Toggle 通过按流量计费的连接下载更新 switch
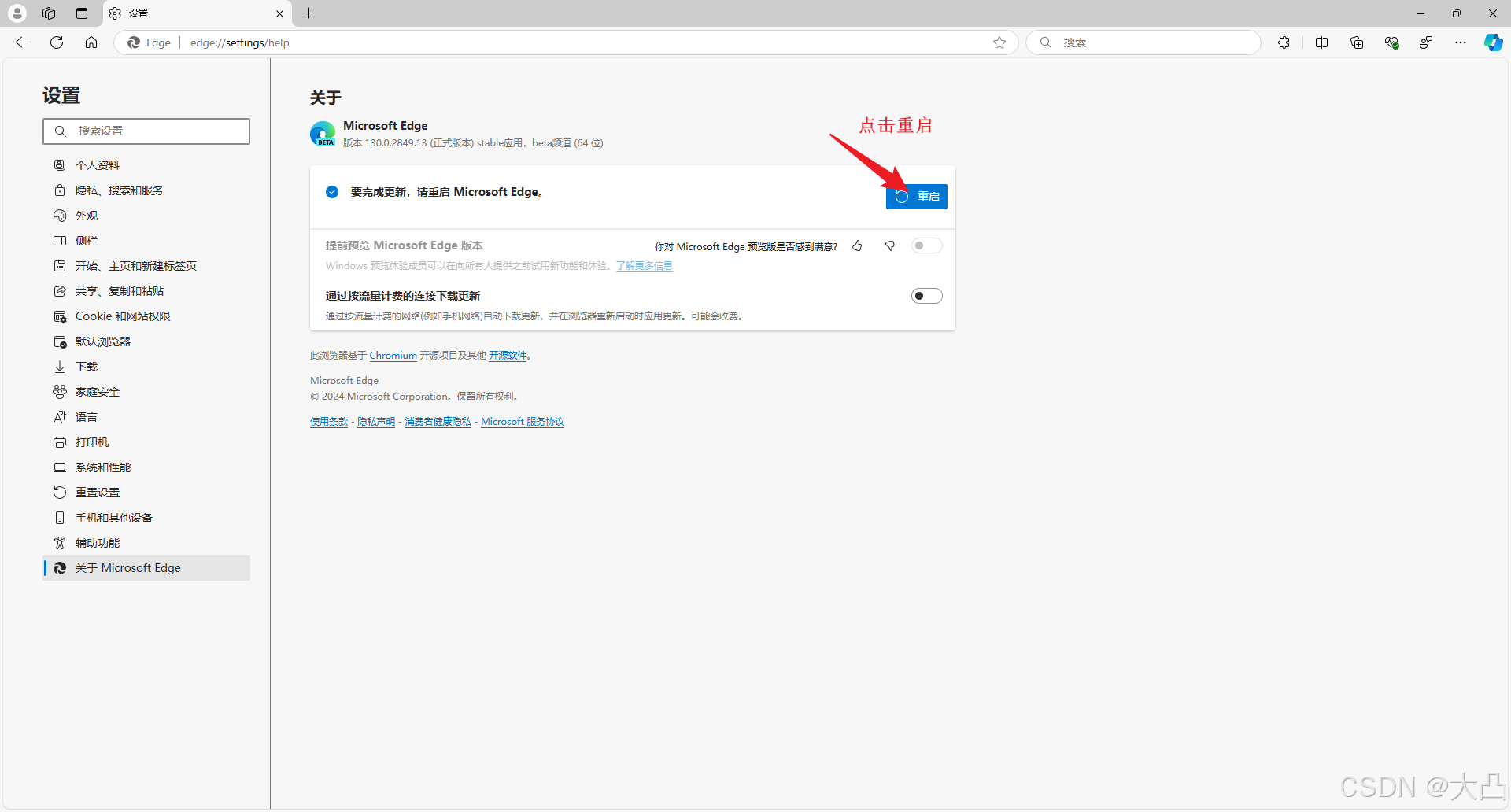This screenshot has width=1511, height=812. pyautogui.click(x=926, y=296)
